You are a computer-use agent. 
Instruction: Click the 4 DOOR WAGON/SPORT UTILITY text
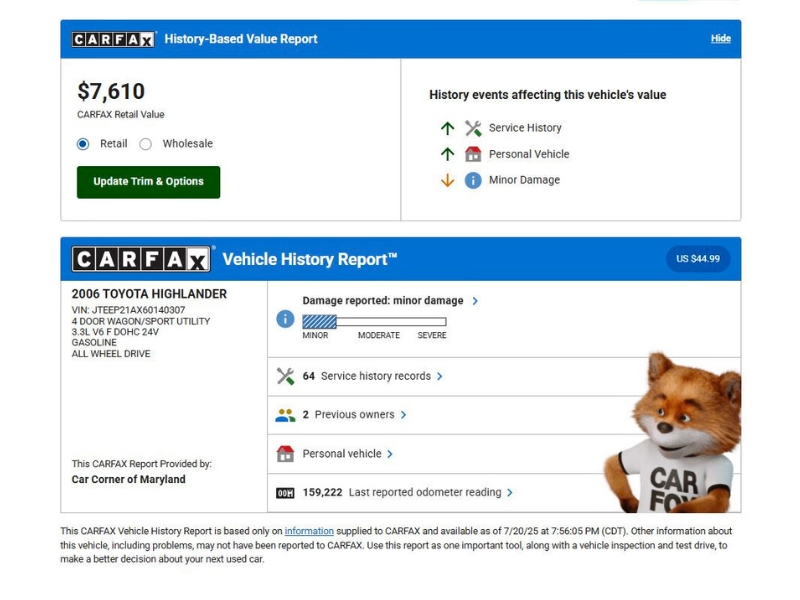coord(141,321)
